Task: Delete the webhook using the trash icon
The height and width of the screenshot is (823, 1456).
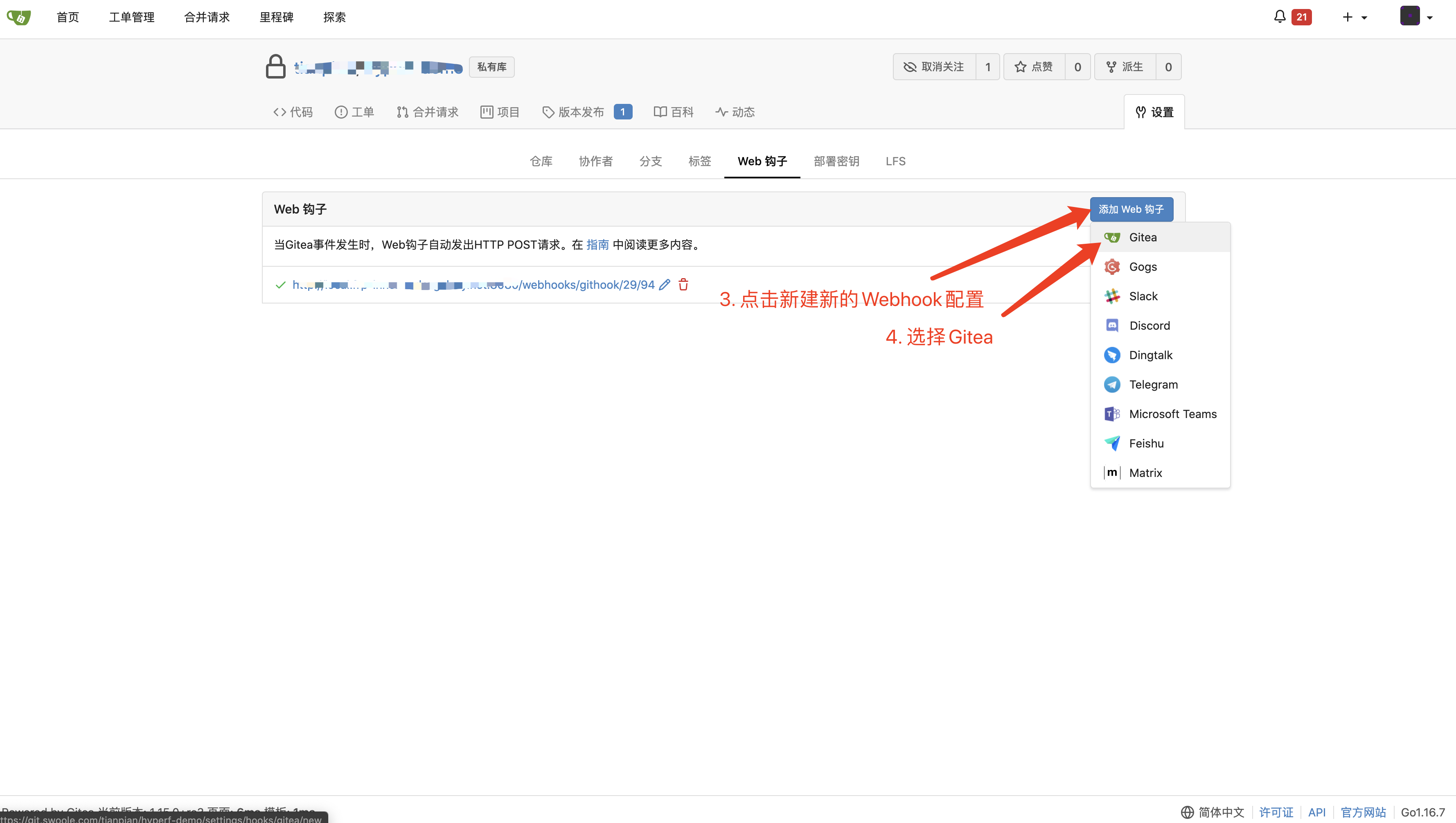Action: click(x=683, y=284)
